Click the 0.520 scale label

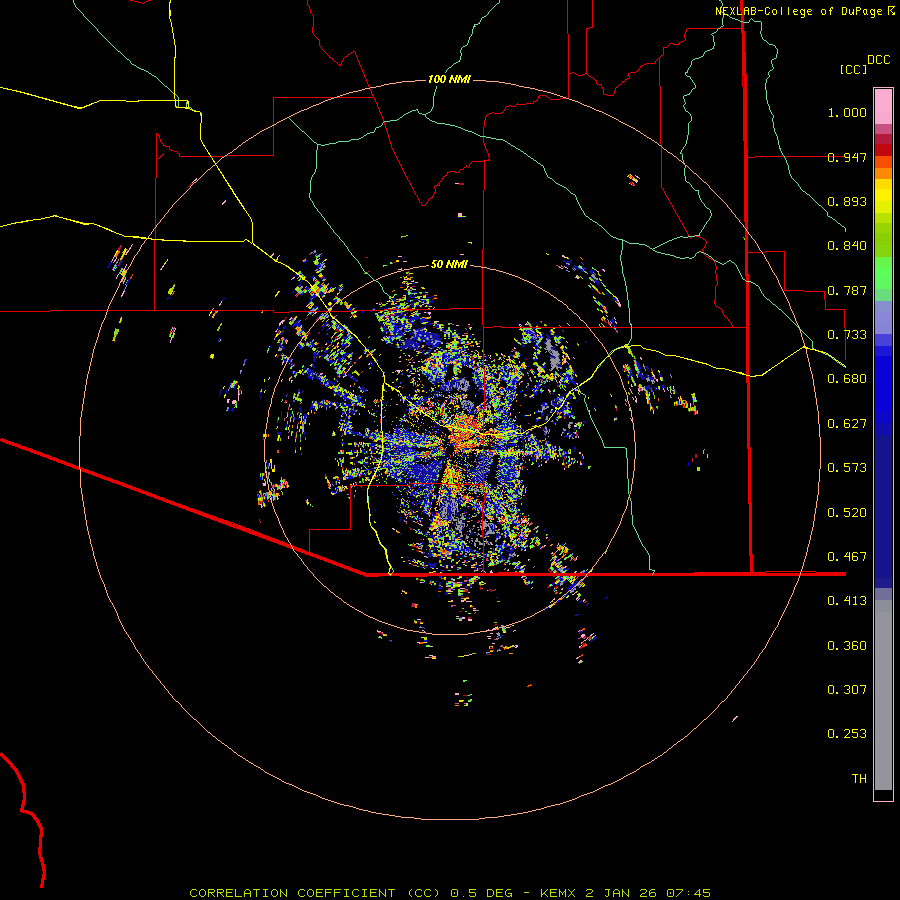pyautogui.click(x=847, y=513)
